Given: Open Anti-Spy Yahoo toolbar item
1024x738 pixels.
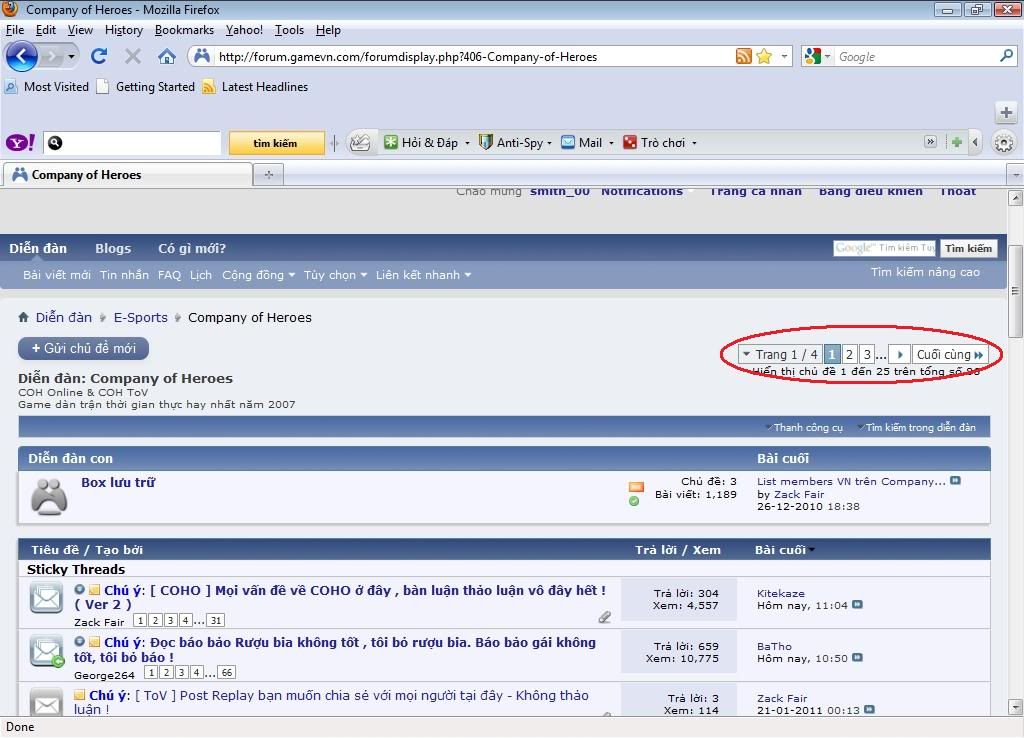Looking at the screenshot, I should point(515,142).
